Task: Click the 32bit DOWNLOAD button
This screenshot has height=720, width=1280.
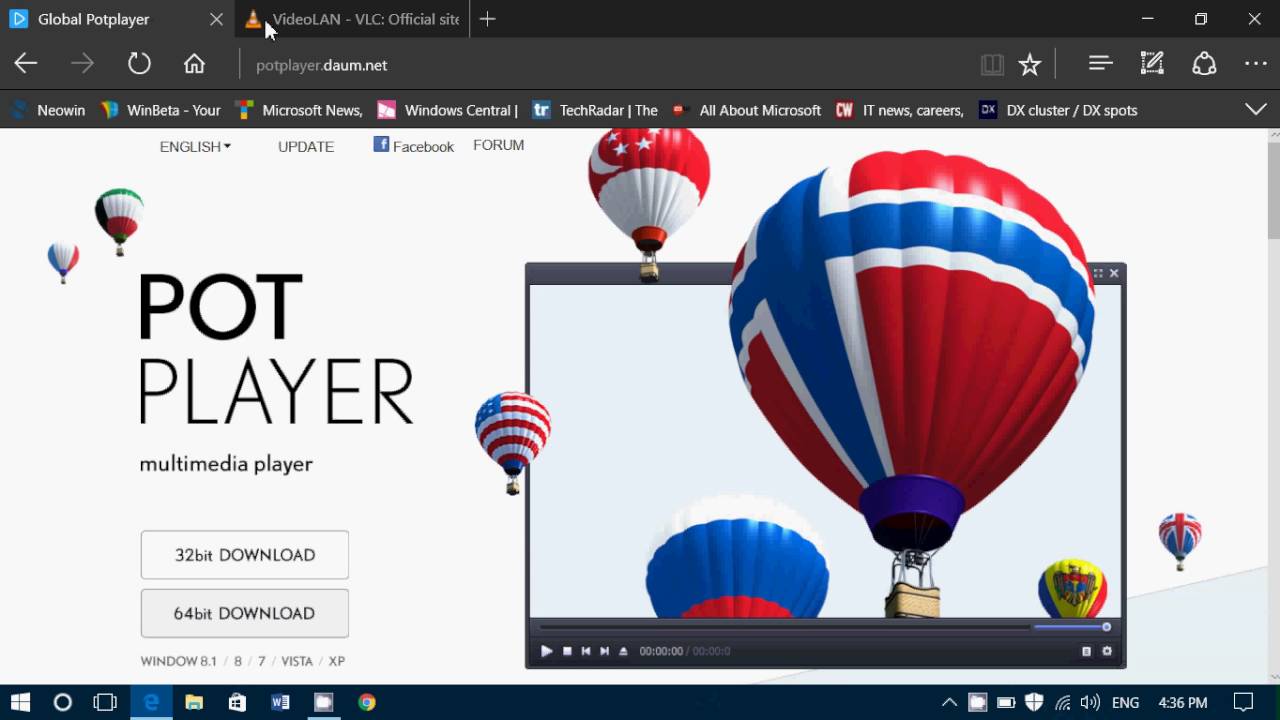Action: 245,555
